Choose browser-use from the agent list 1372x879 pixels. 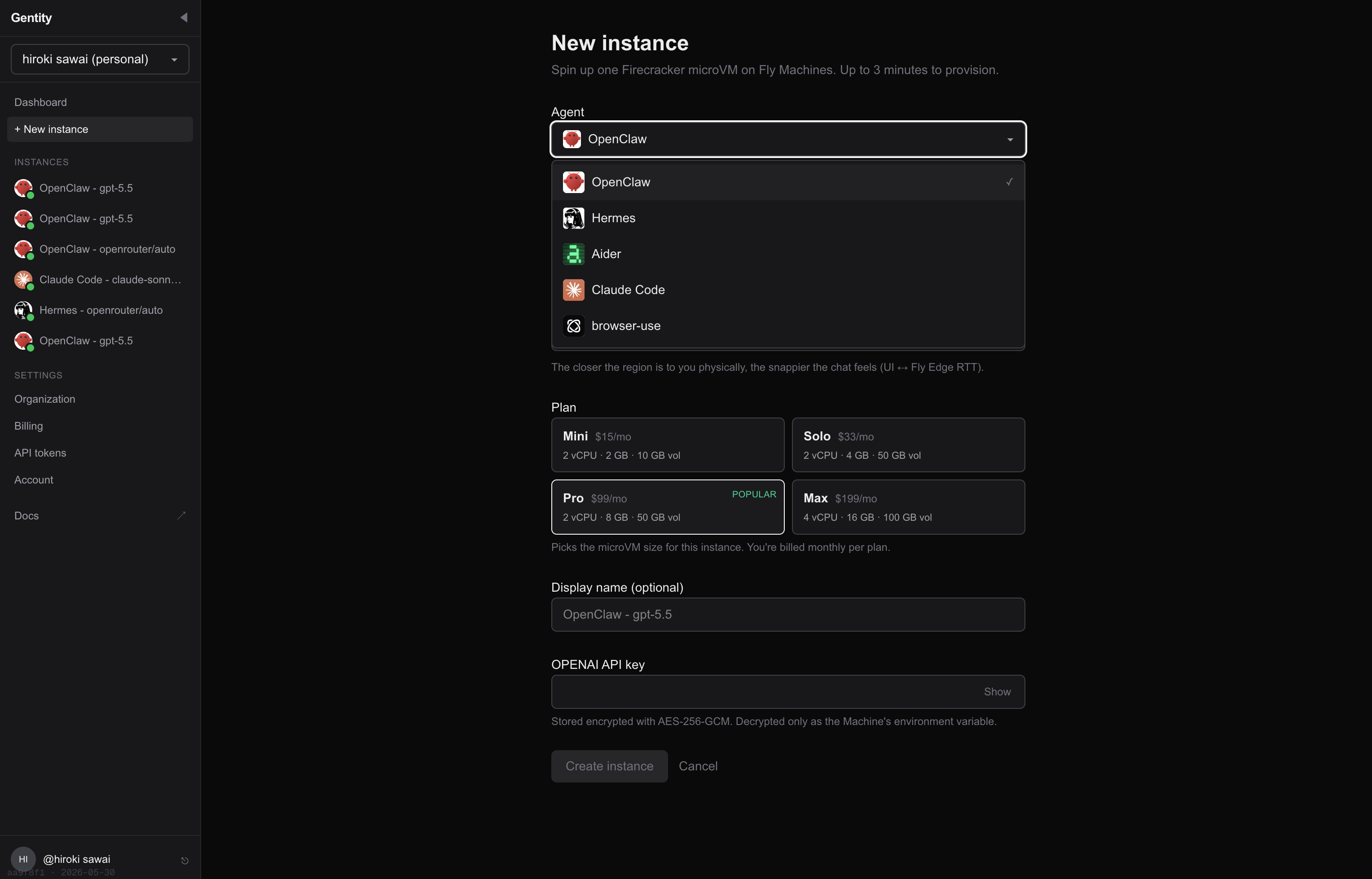pos(788,326)
